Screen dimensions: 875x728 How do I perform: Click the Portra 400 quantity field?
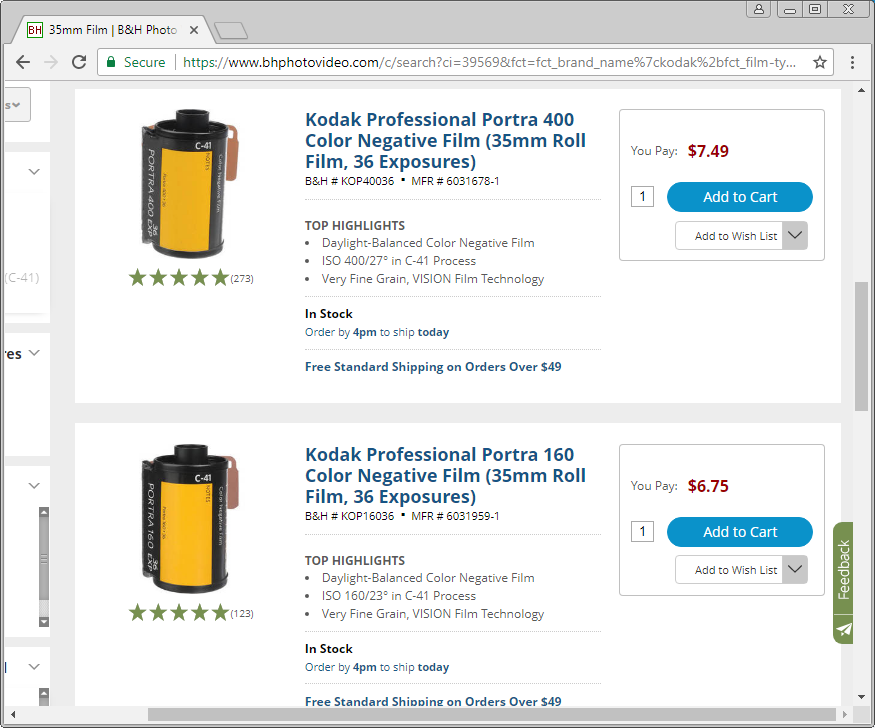[x=642, y=197]
